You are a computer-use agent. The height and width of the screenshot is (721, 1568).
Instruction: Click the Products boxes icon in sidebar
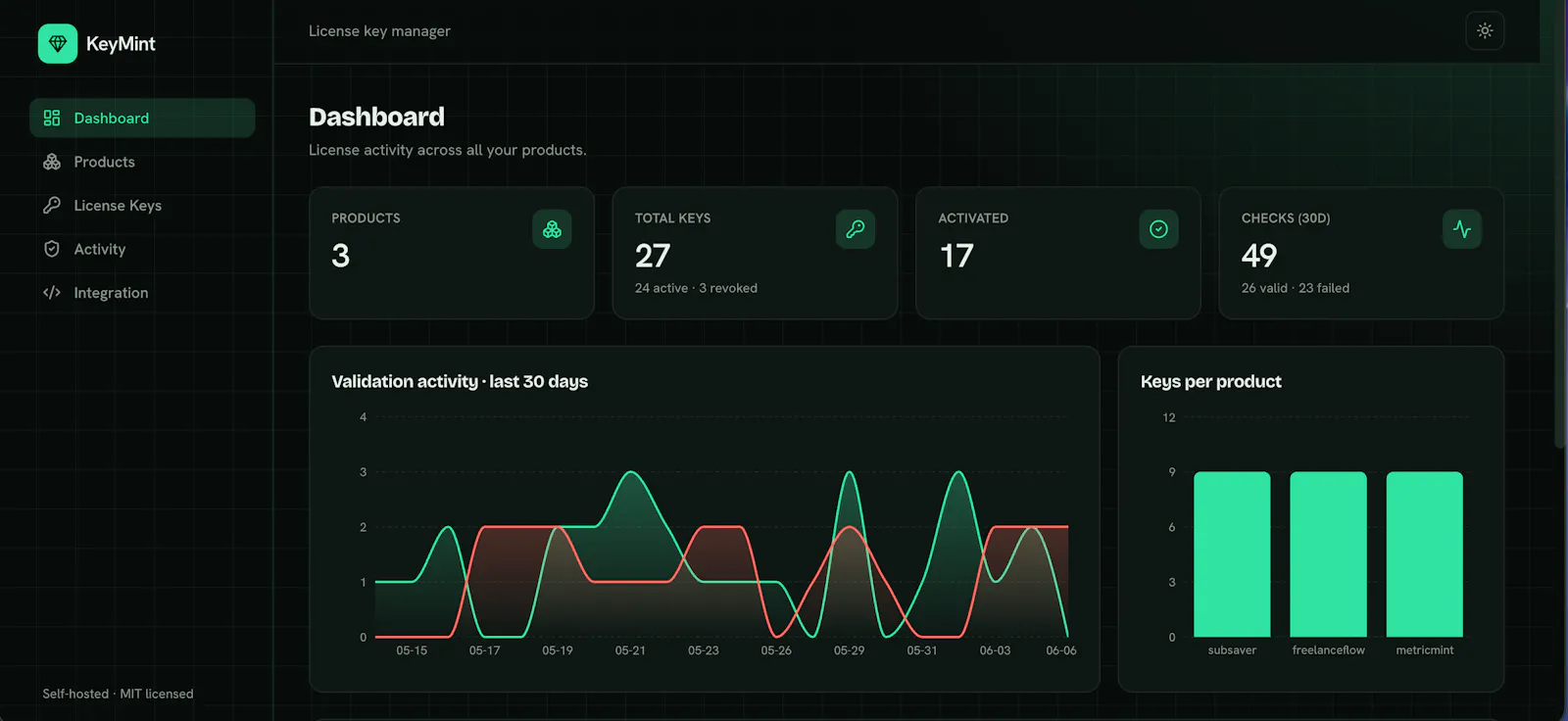[52, 162]
